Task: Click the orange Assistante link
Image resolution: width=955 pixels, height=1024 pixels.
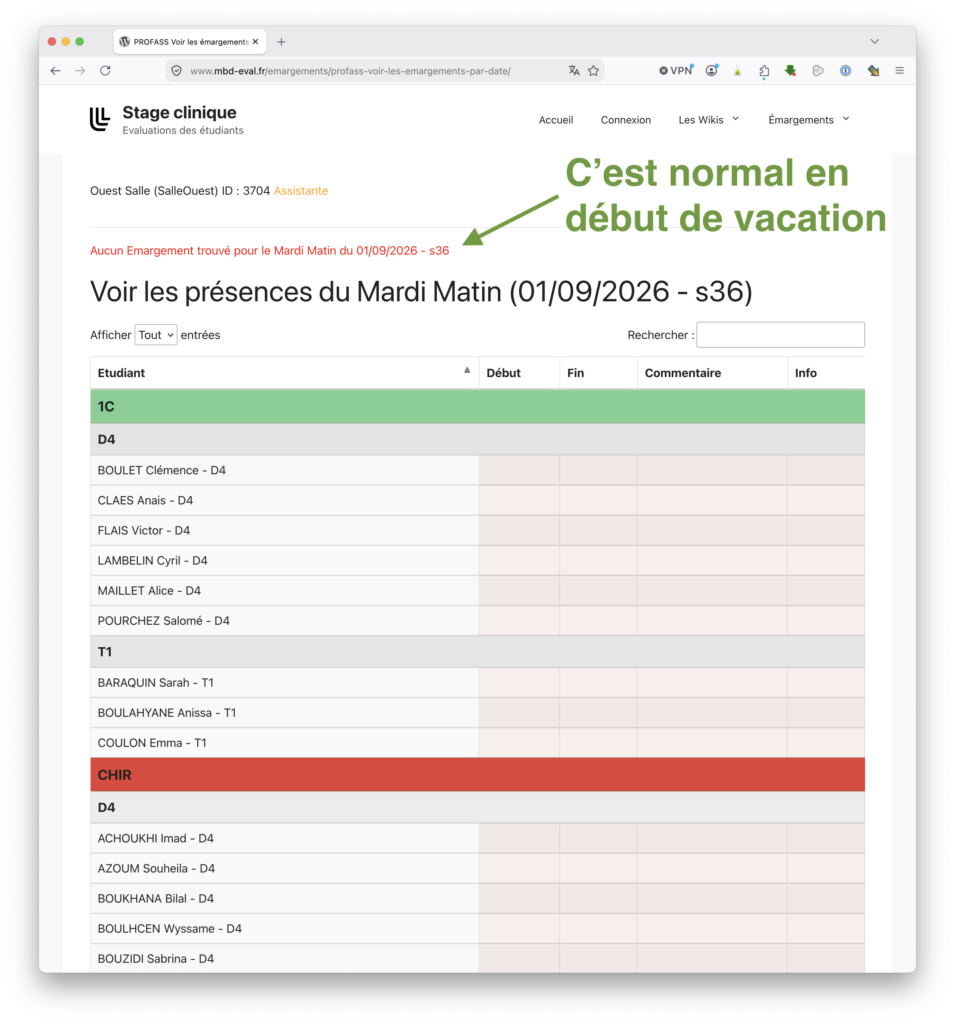Action: tap(300, 191)
